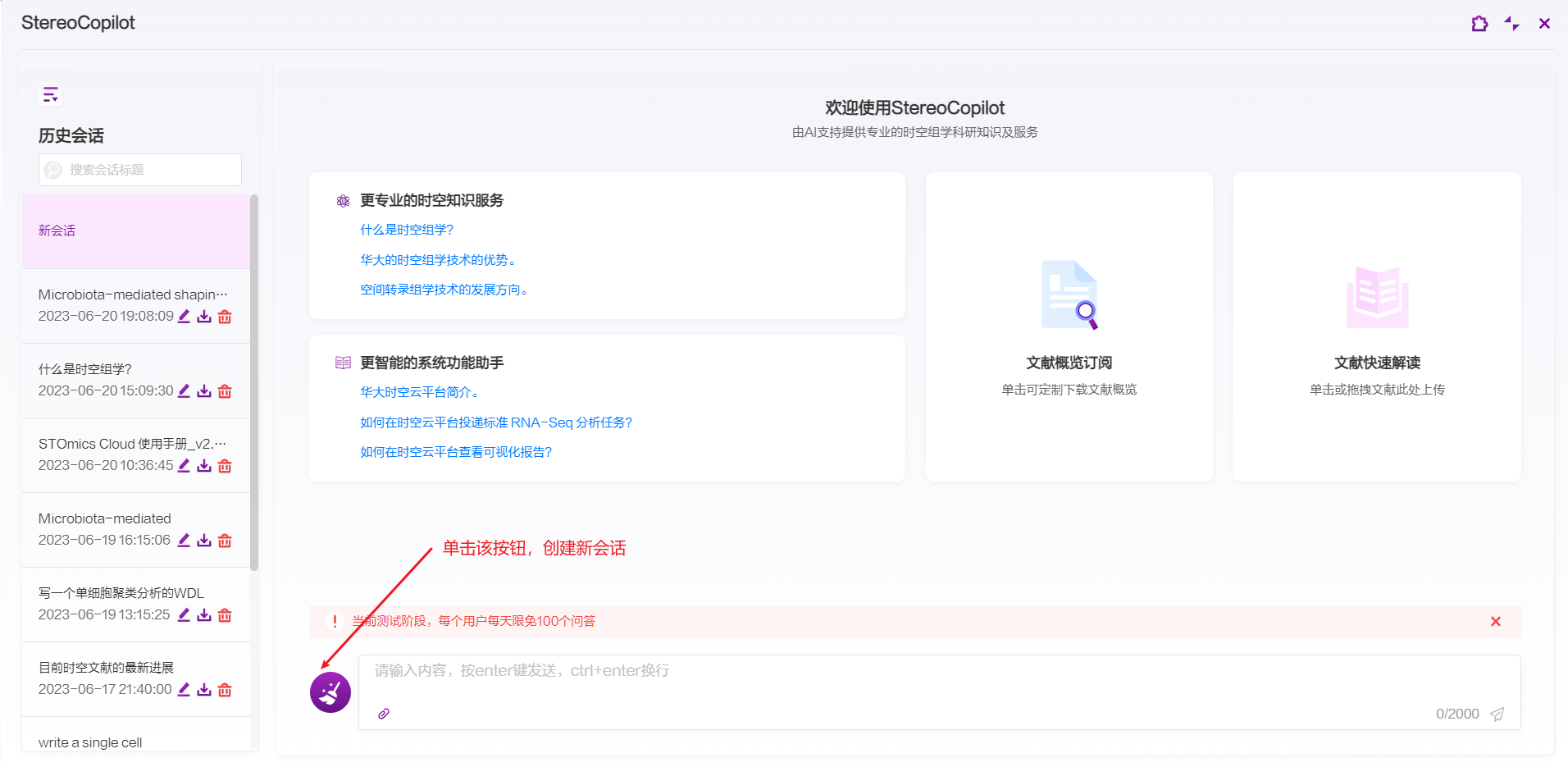
Task: Click the puzzle piece icon in header
Action: point(1479,24)
